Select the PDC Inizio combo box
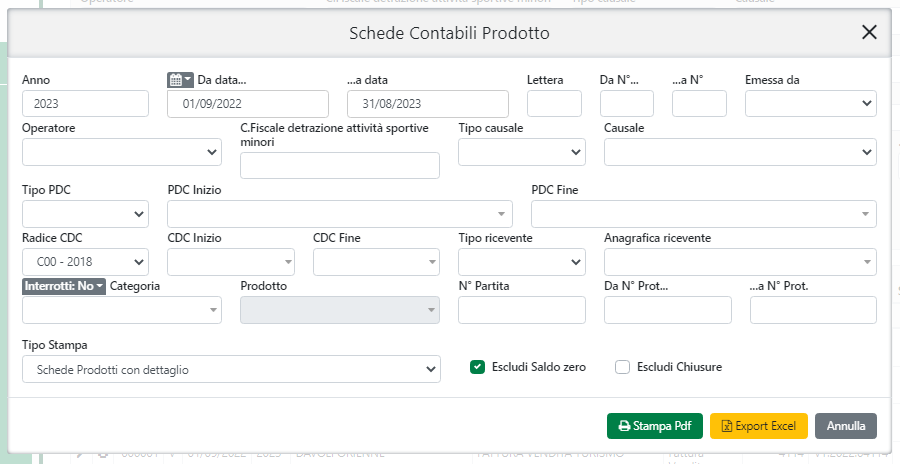 tap(339, 214)
